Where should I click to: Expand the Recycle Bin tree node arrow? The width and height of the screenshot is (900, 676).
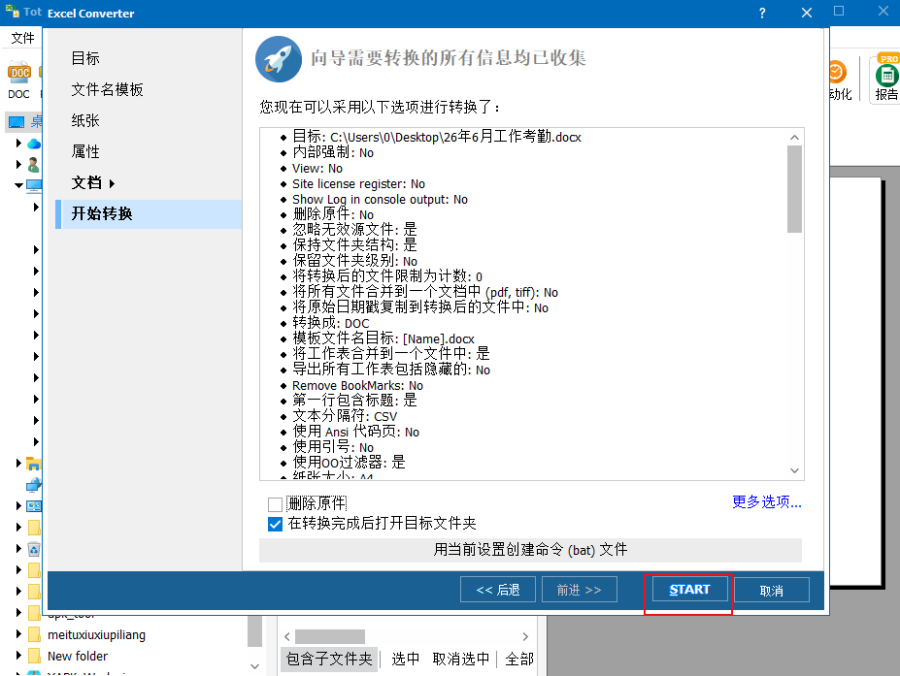[18, 548]
